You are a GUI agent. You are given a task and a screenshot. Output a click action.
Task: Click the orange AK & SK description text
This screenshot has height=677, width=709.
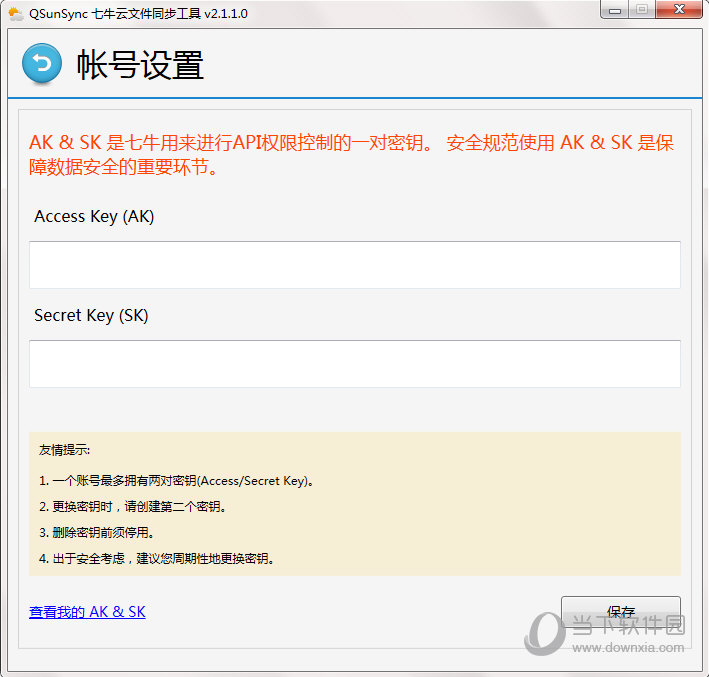(x=351, y=155)
